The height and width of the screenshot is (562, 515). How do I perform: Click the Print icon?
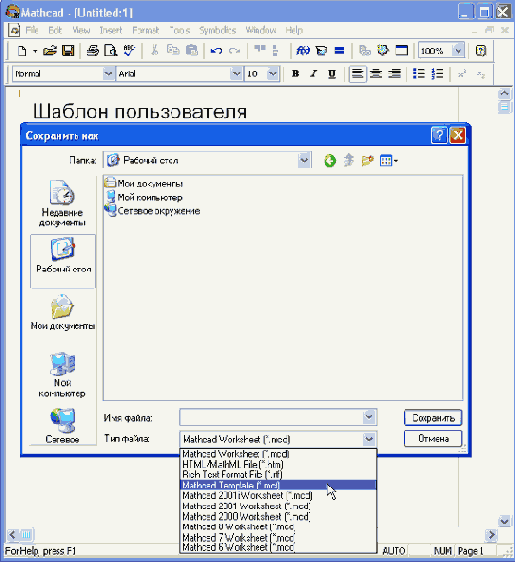93,51
